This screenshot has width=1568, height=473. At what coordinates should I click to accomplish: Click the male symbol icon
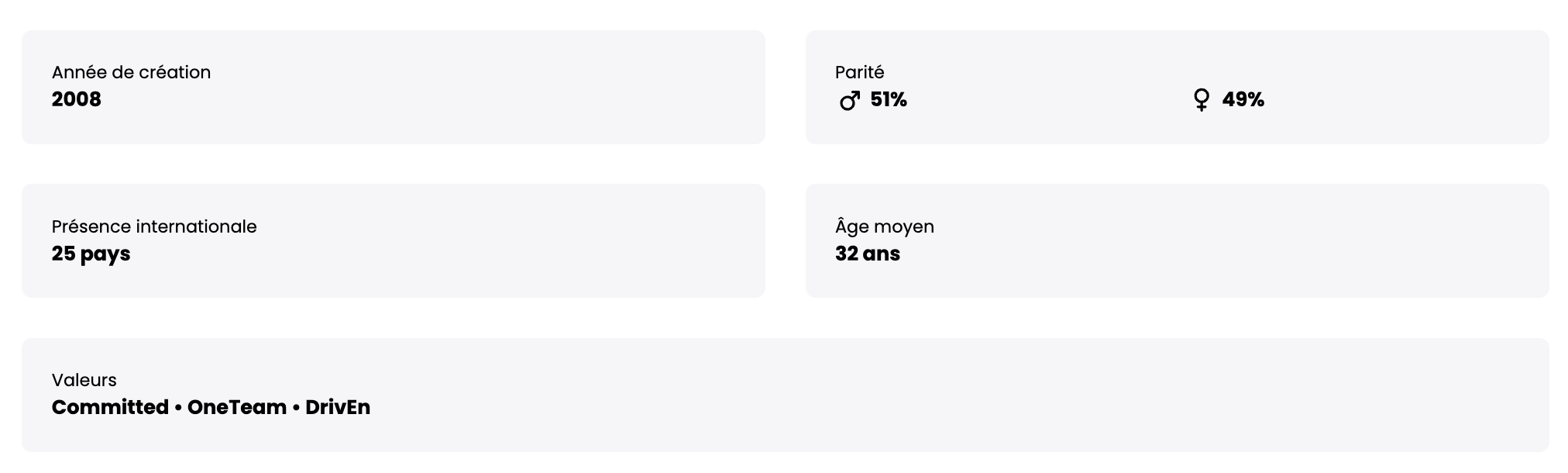pos(849,101)
